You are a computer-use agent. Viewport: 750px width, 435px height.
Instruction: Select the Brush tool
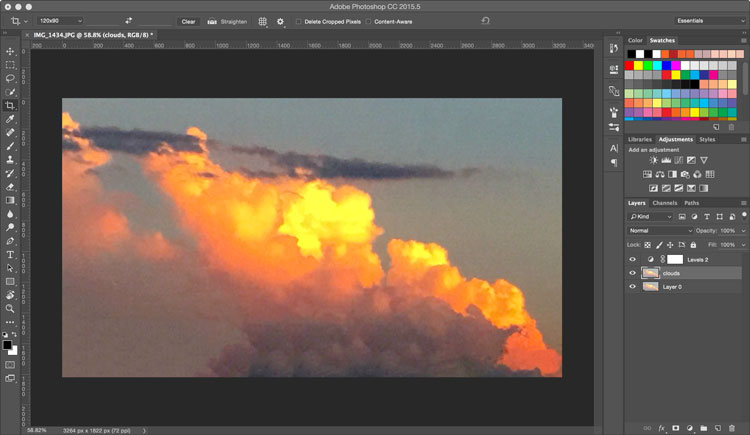pyautogui.click(x=10, y=146)
